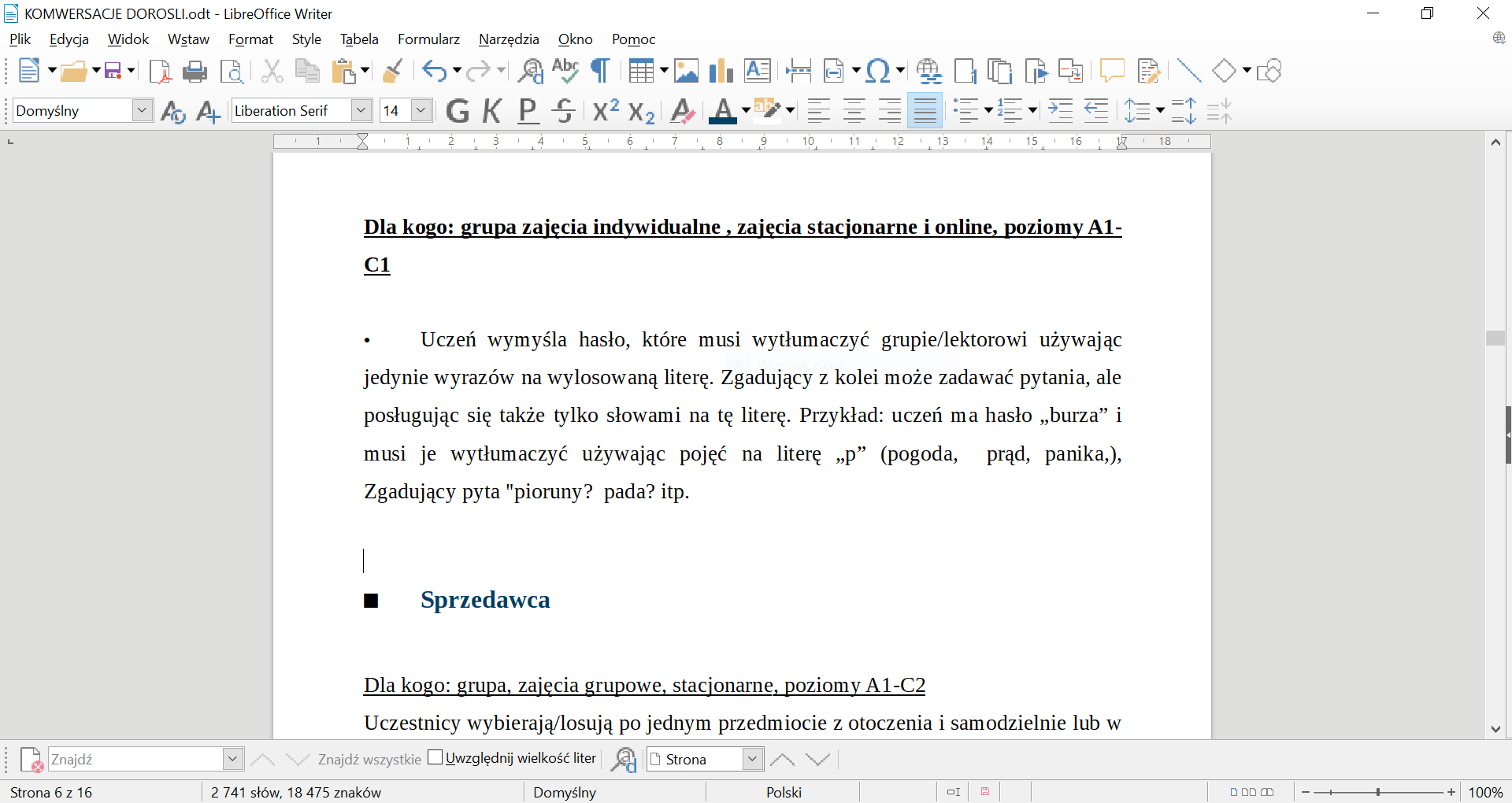Screen dimensions: 1512x803
Task: Open the font size dropdown list
Action: 421,111
